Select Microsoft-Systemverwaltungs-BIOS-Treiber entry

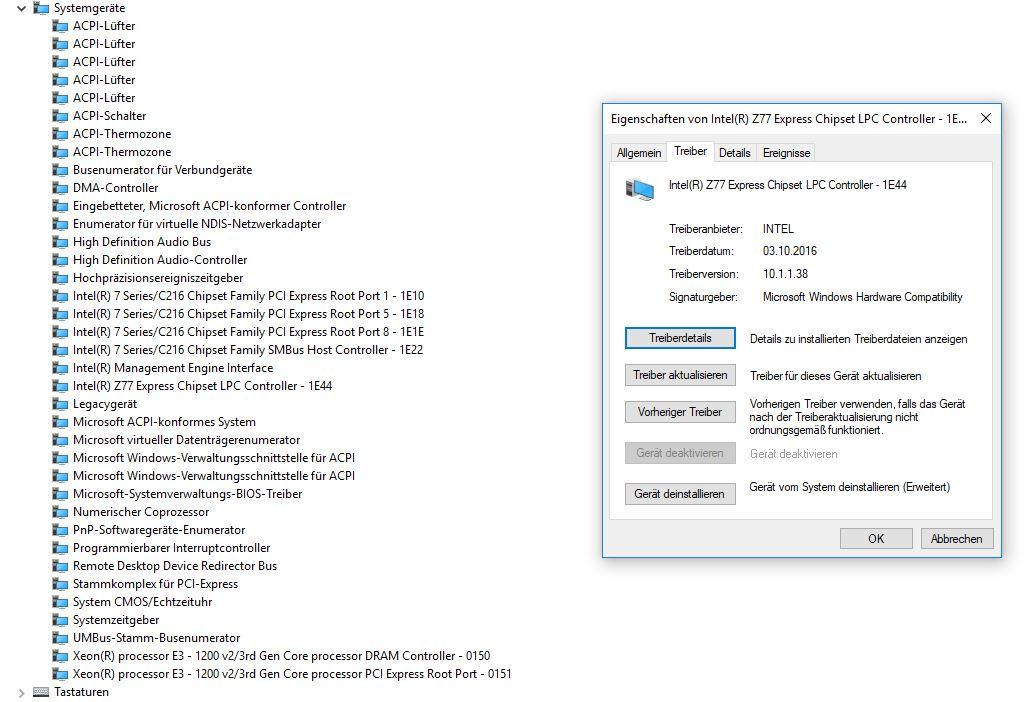[187, 494]
